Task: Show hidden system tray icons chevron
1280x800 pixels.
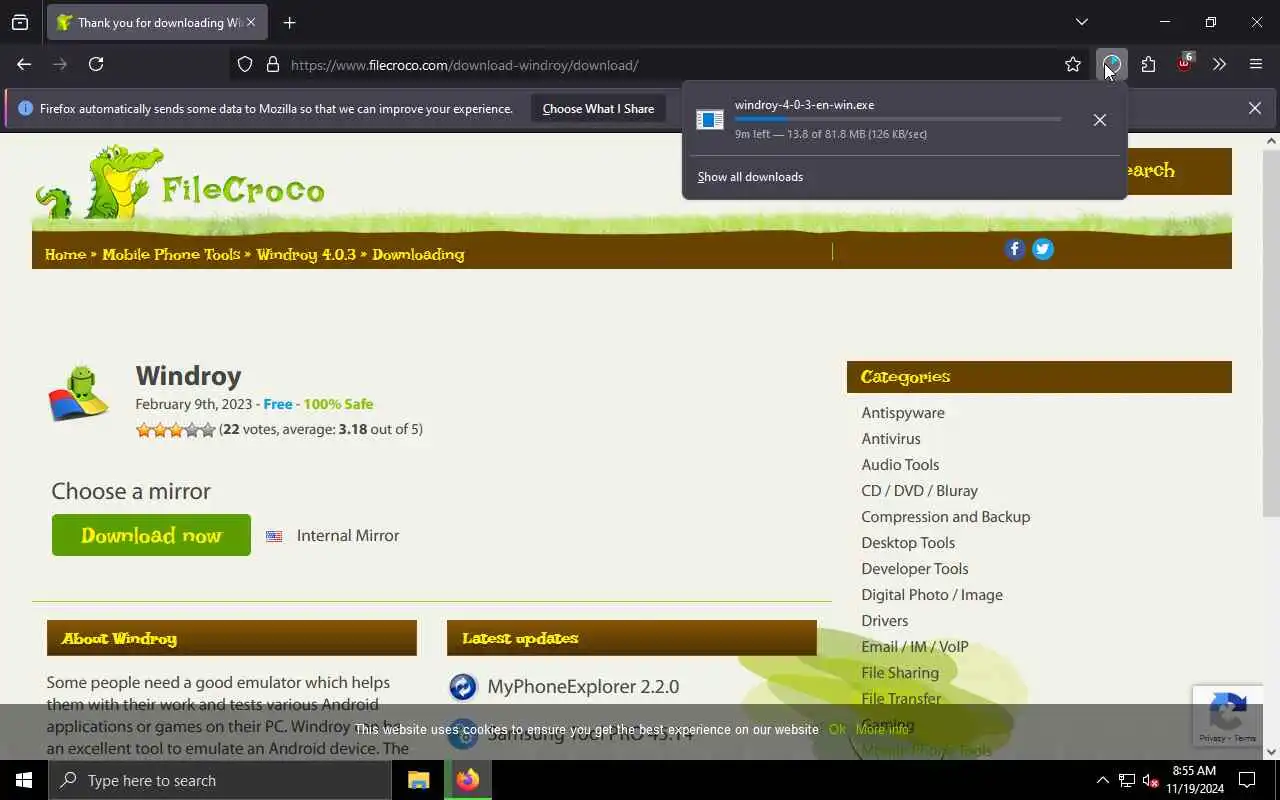Action: [1102, 780]
